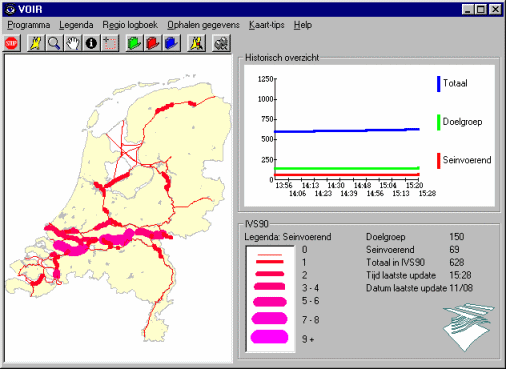The height and width of the screenshot is (369, 506).
Task: Open the Help menu
Action: [x=303, y=25]
